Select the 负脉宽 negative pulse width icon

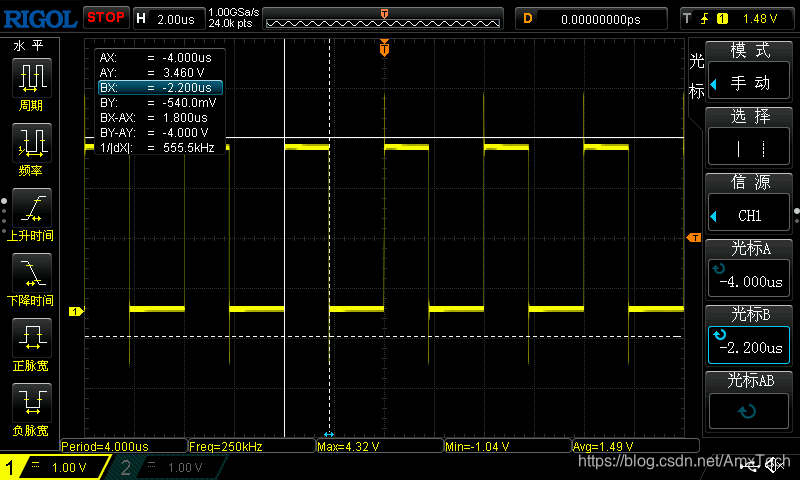(32, 403)
